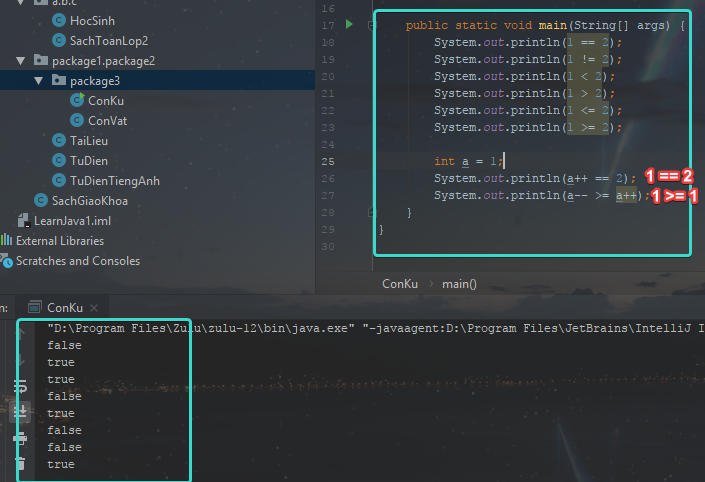Collapse the package1.package2 tree node

tap(20, 60)
